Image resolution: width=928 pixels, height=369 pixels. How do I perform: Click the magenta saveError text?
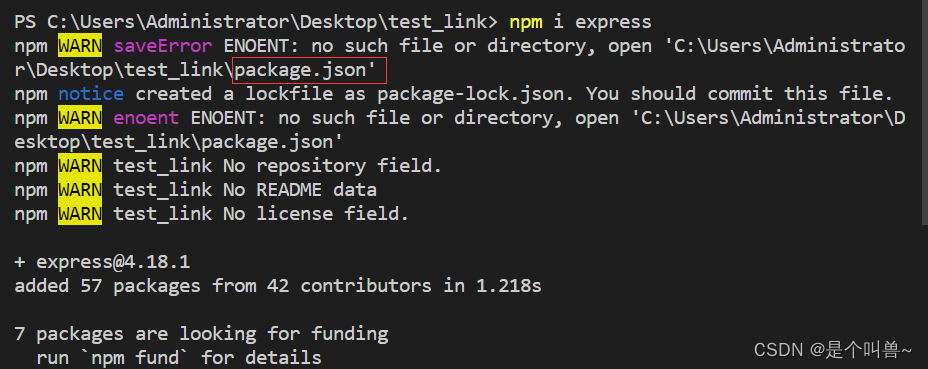pos(162,46)
